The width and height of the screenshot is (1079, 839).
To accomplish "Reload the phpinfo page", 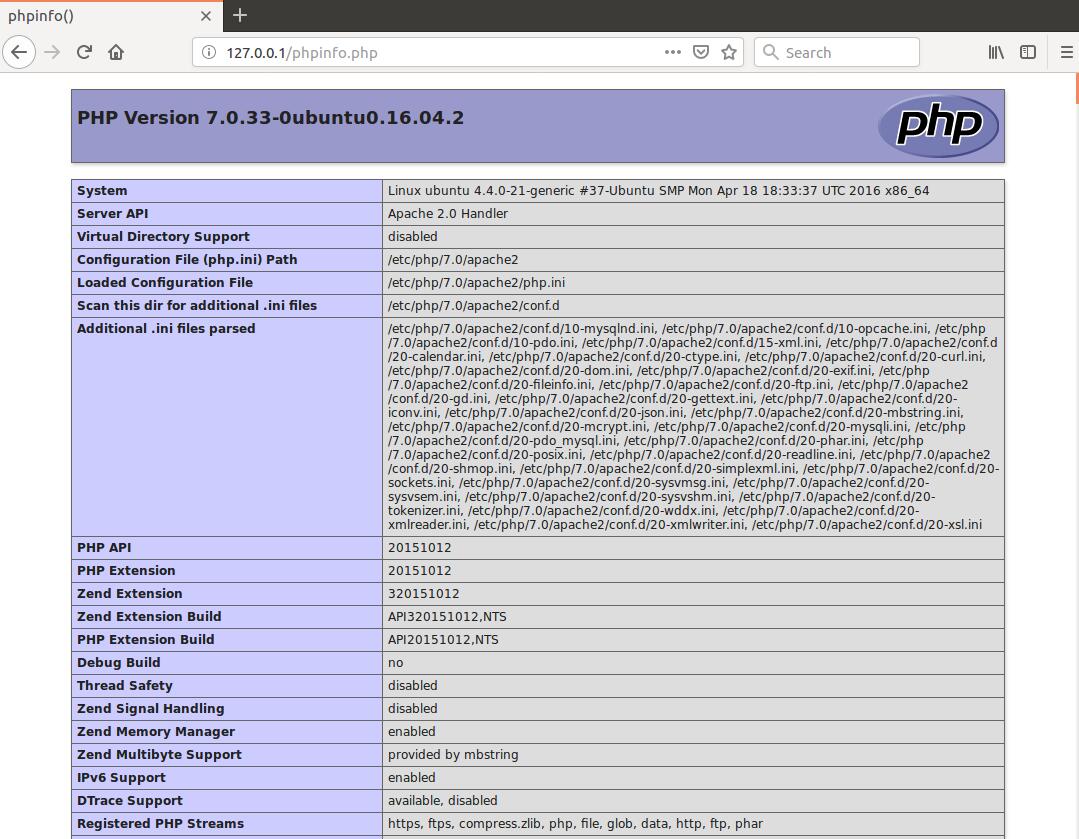I will point(85,52).
